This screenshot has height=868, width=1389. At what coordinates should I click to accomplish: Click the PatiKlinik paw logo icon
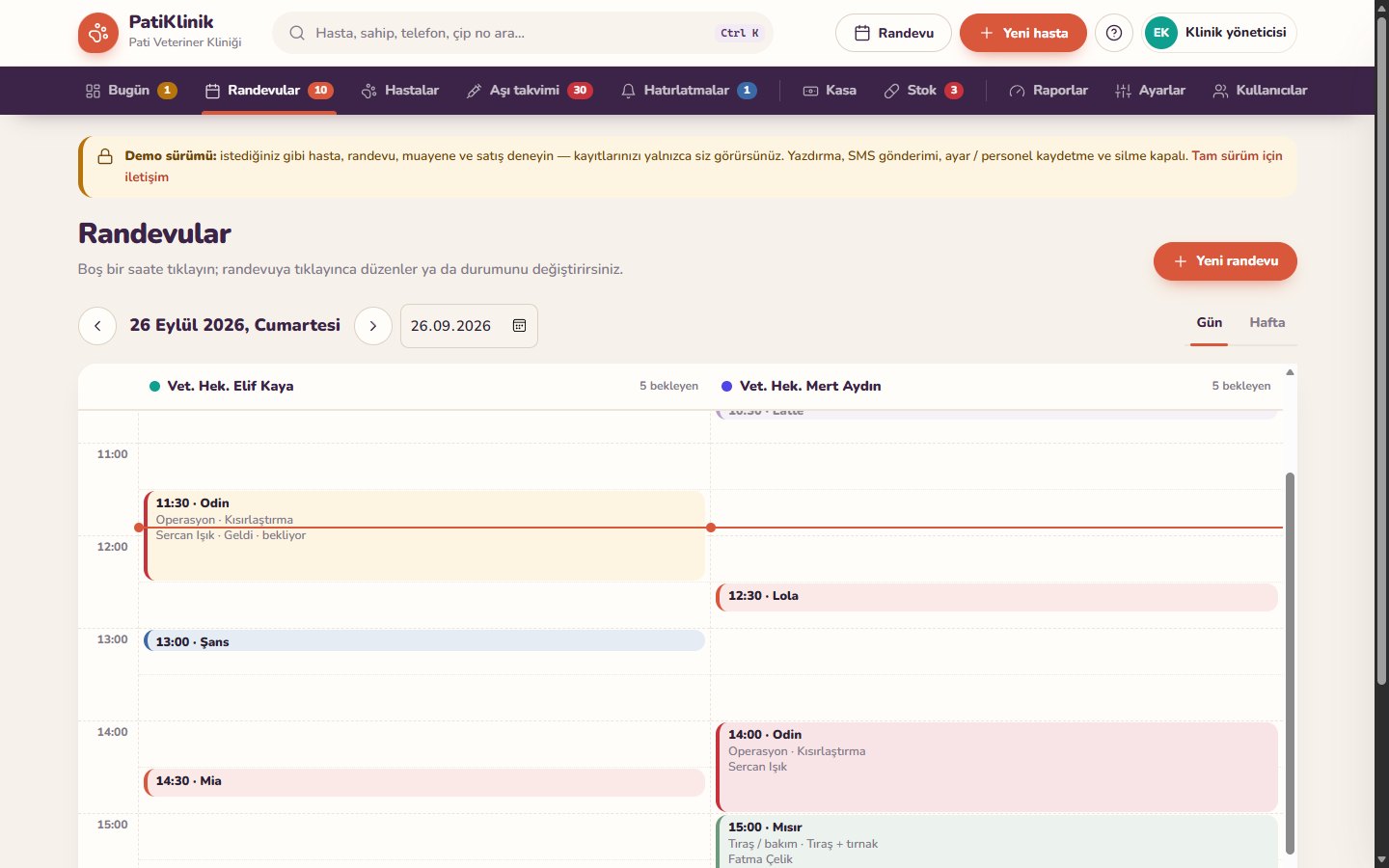(98, 33)
